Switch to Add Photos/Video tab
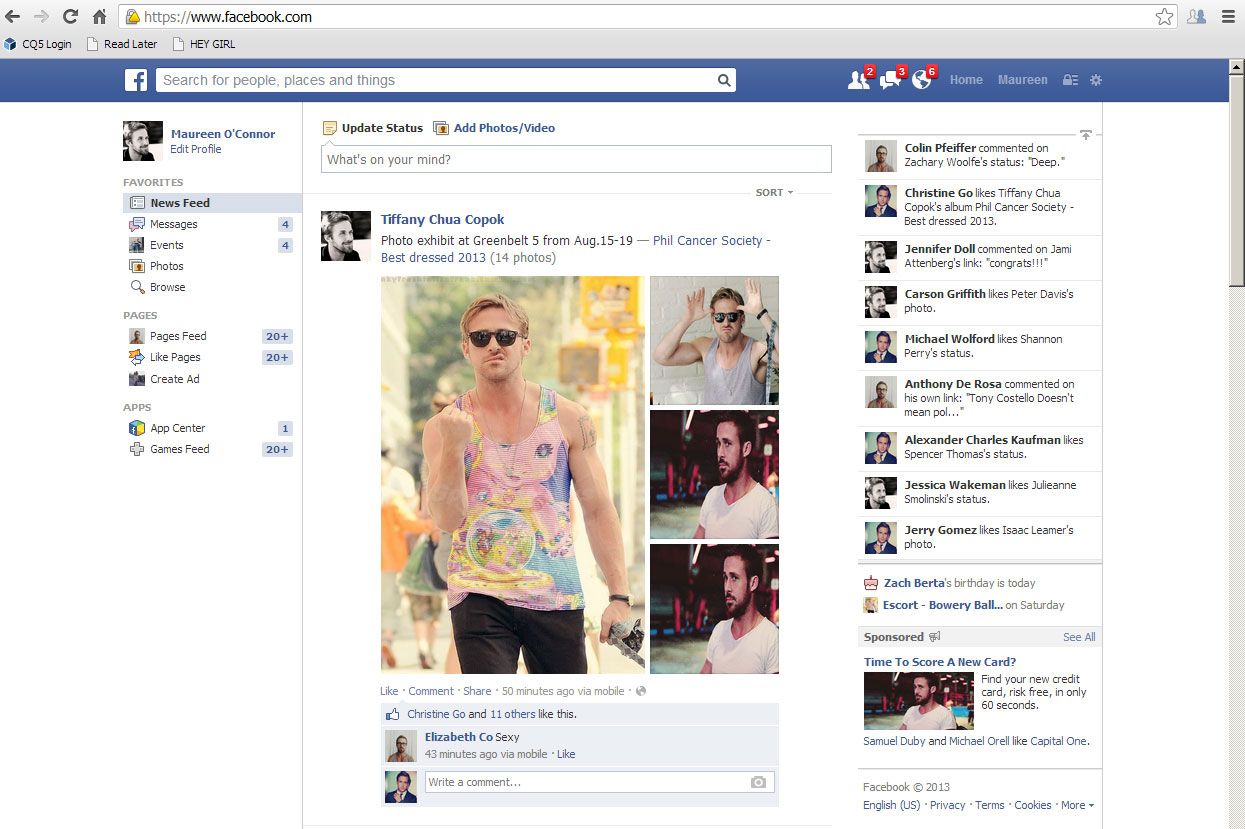The width and height of the screenshot is (1245, 829). click(503, 128)
